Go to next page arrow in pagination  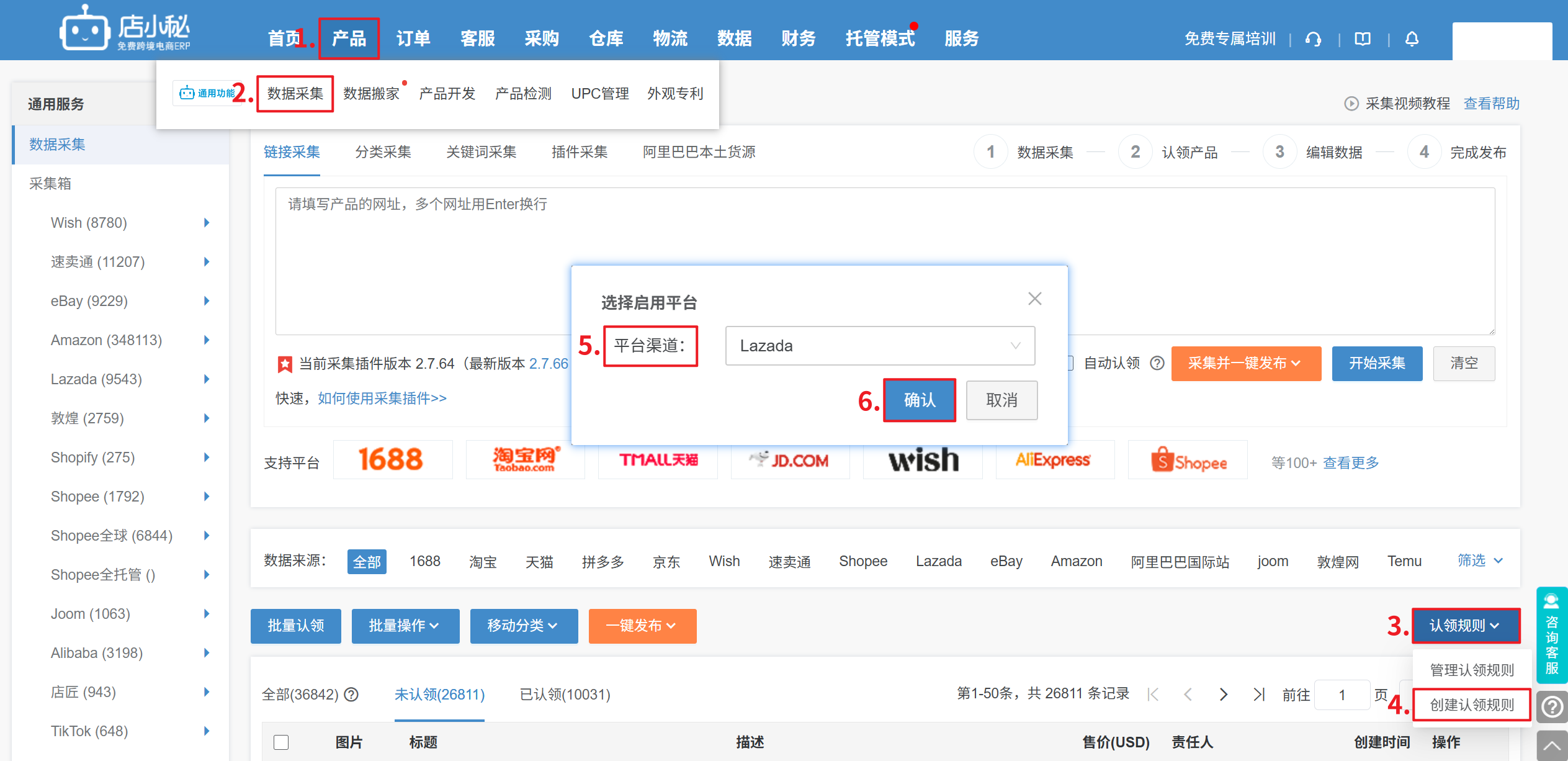point(1223,694)
